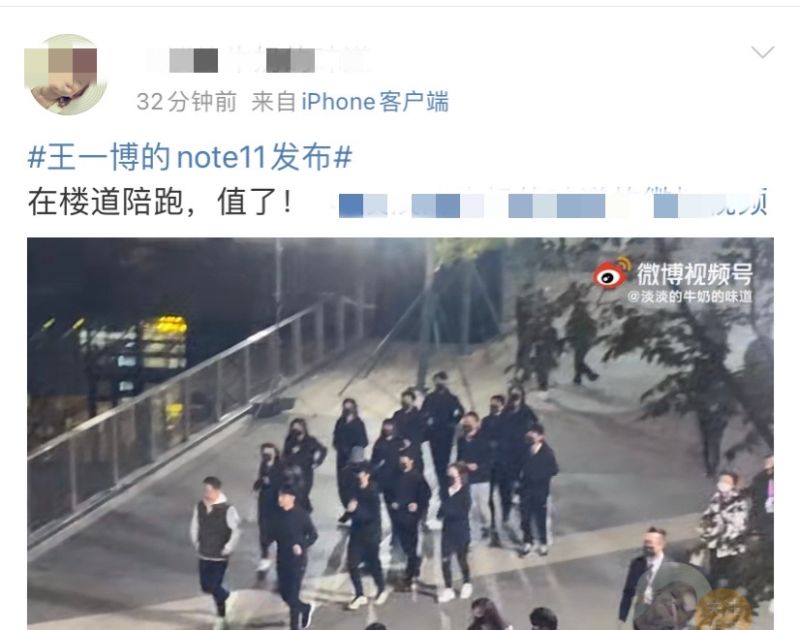Viewport: 800px width, 630px height.
Task: Open the post options chevron dropdown
Action: click(763, 52)
